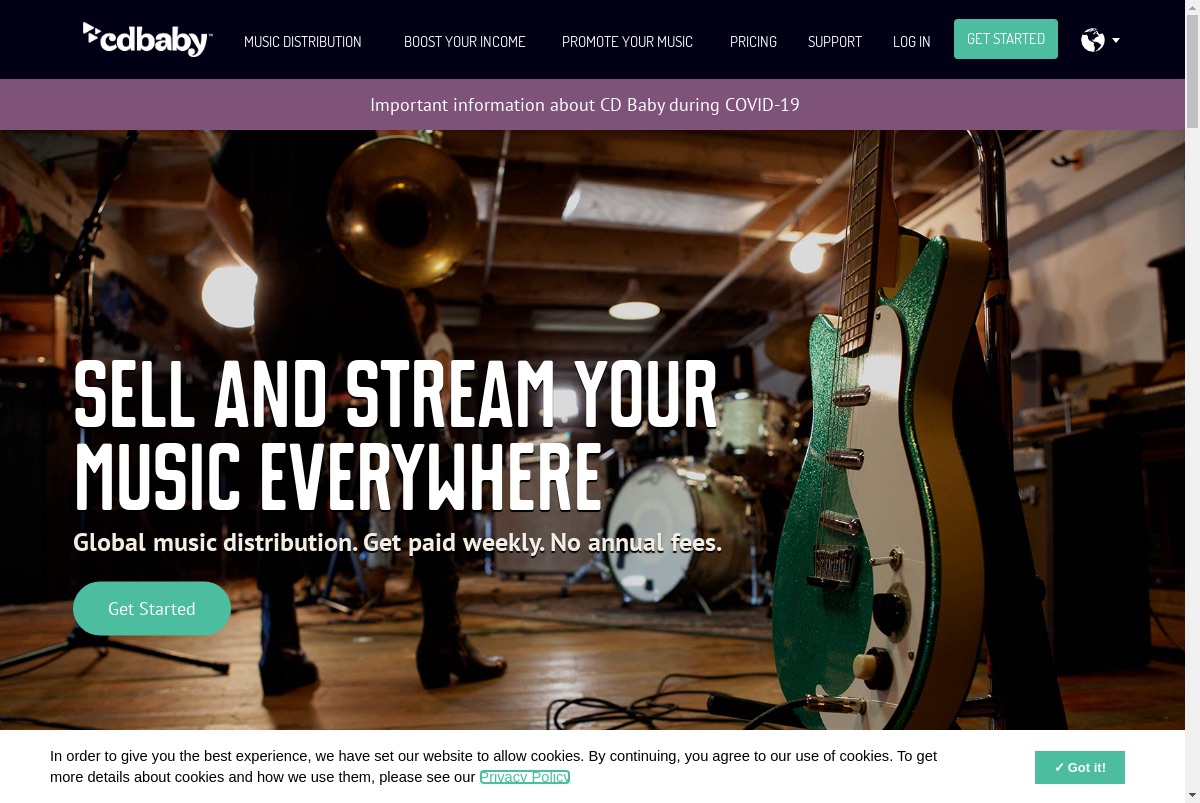
Task: Open the Boost Your Income menu
Action: click(x=465, y=41)
